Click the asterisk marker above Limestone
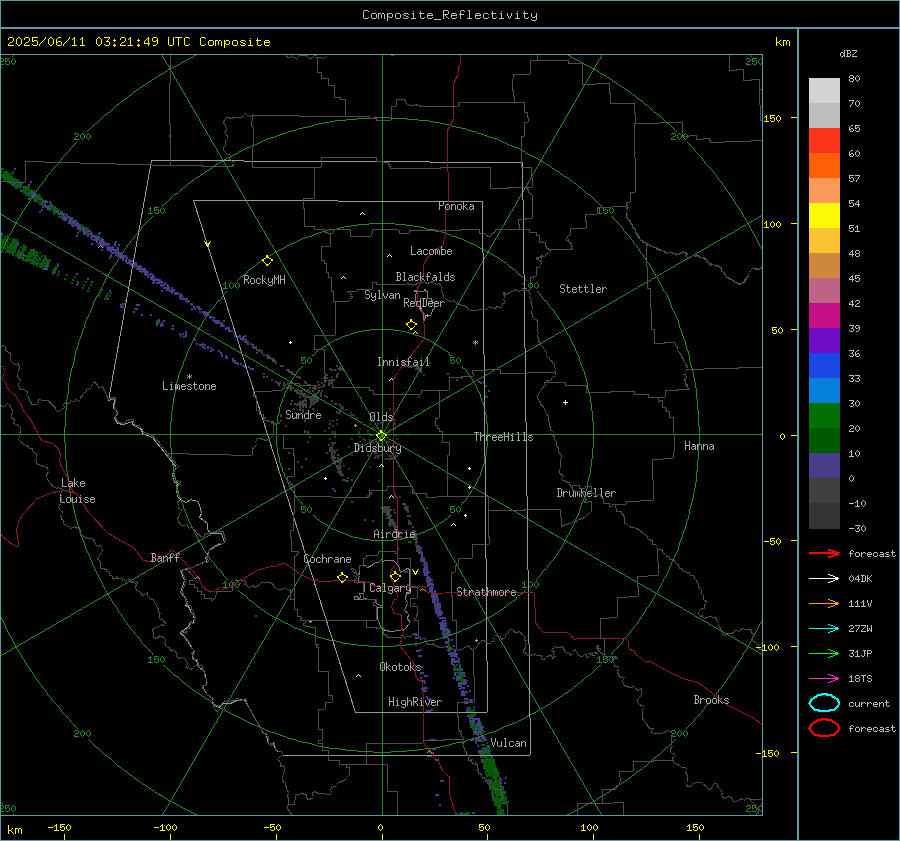 pyautogui.click(x=189, y=377)
